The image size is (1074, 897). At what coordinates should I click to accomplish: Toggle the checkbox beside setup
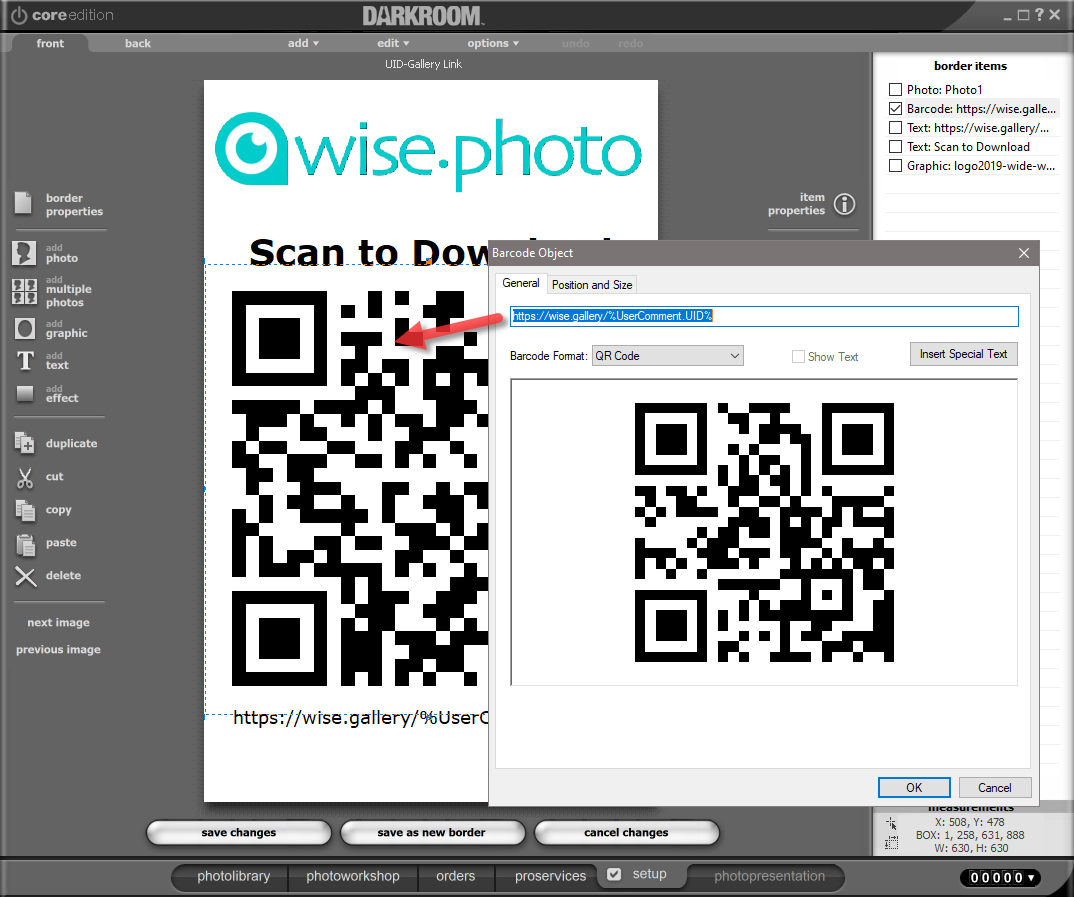(614, 874)
